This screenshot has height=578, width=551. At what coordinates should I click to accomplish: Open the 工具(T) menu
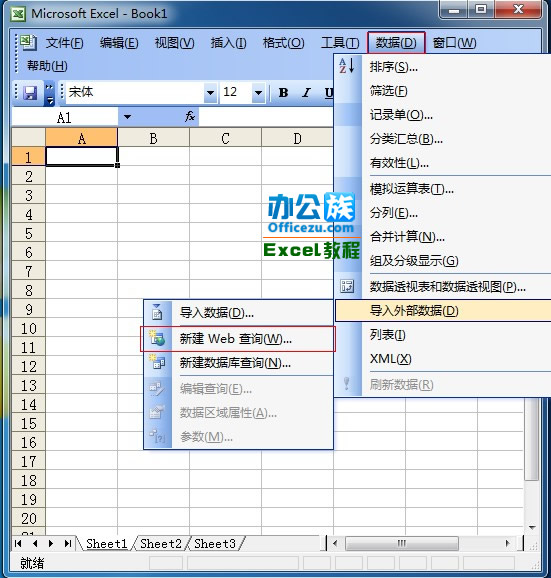[340, 43]
